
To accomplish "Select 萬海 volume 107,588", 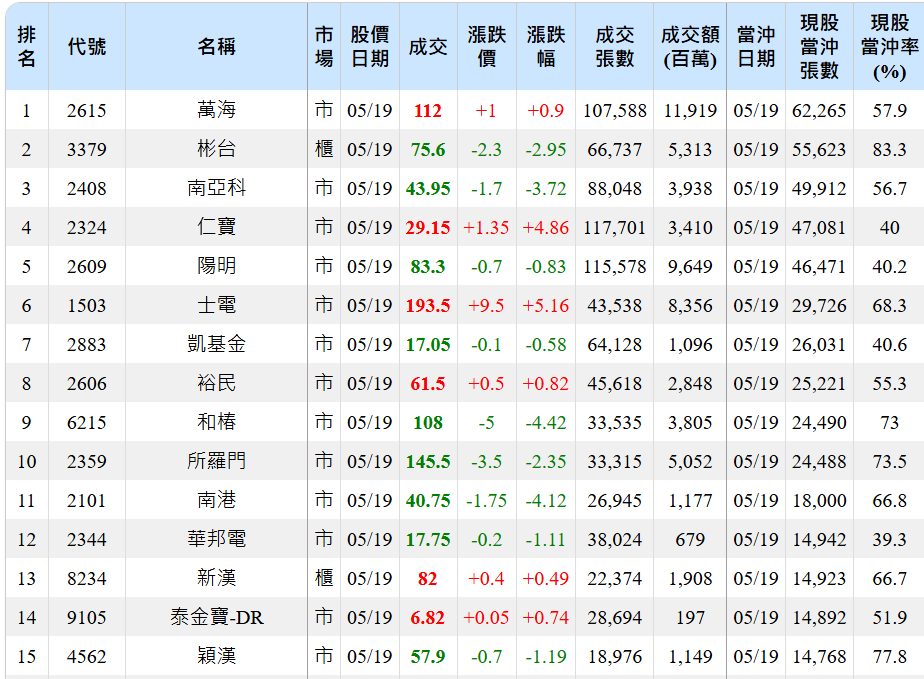I will point(615,110).
